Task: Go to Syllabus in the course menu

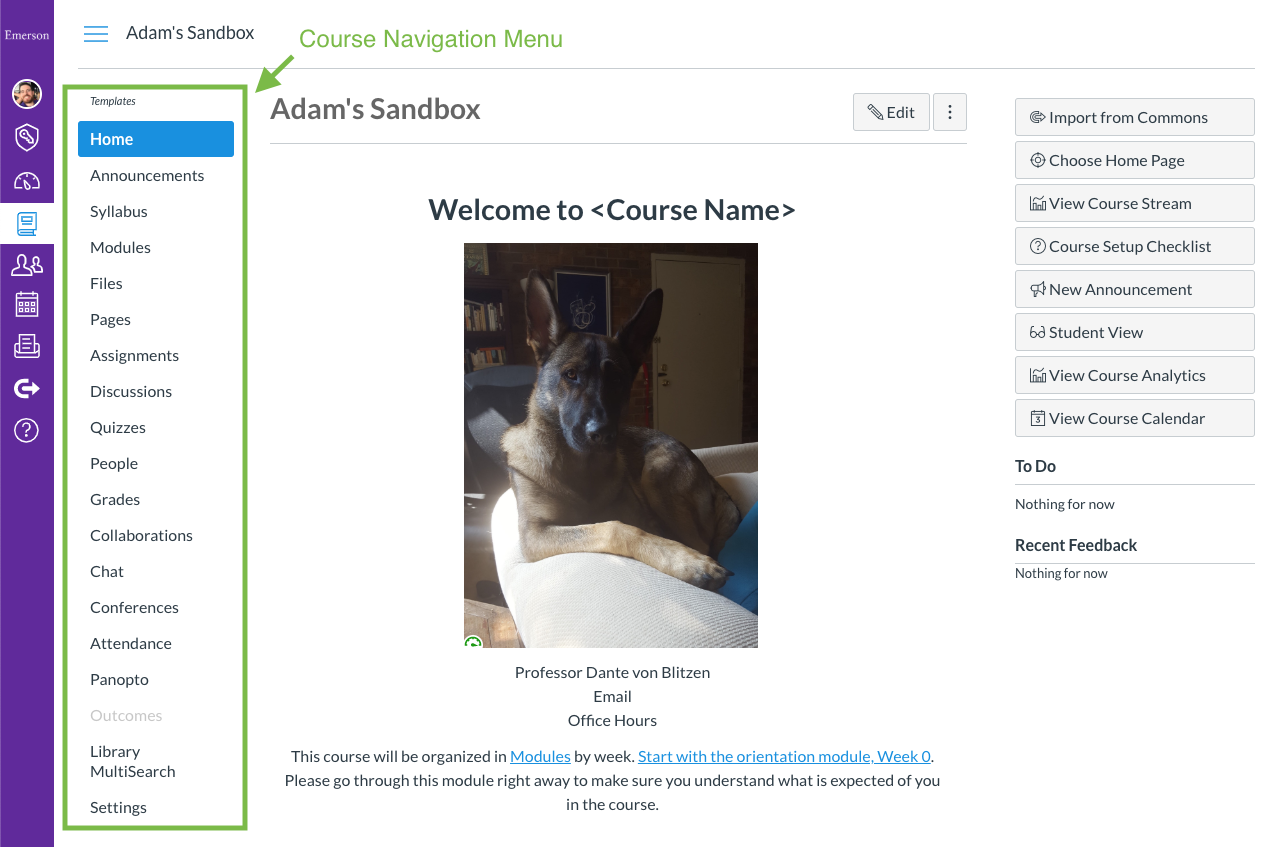Action: tap(119, 211)
